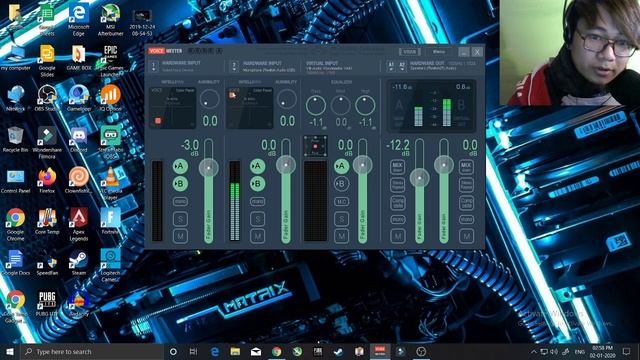Mute the bus A output
This screenshot has width=640, height=360.
tap(398, 236)
